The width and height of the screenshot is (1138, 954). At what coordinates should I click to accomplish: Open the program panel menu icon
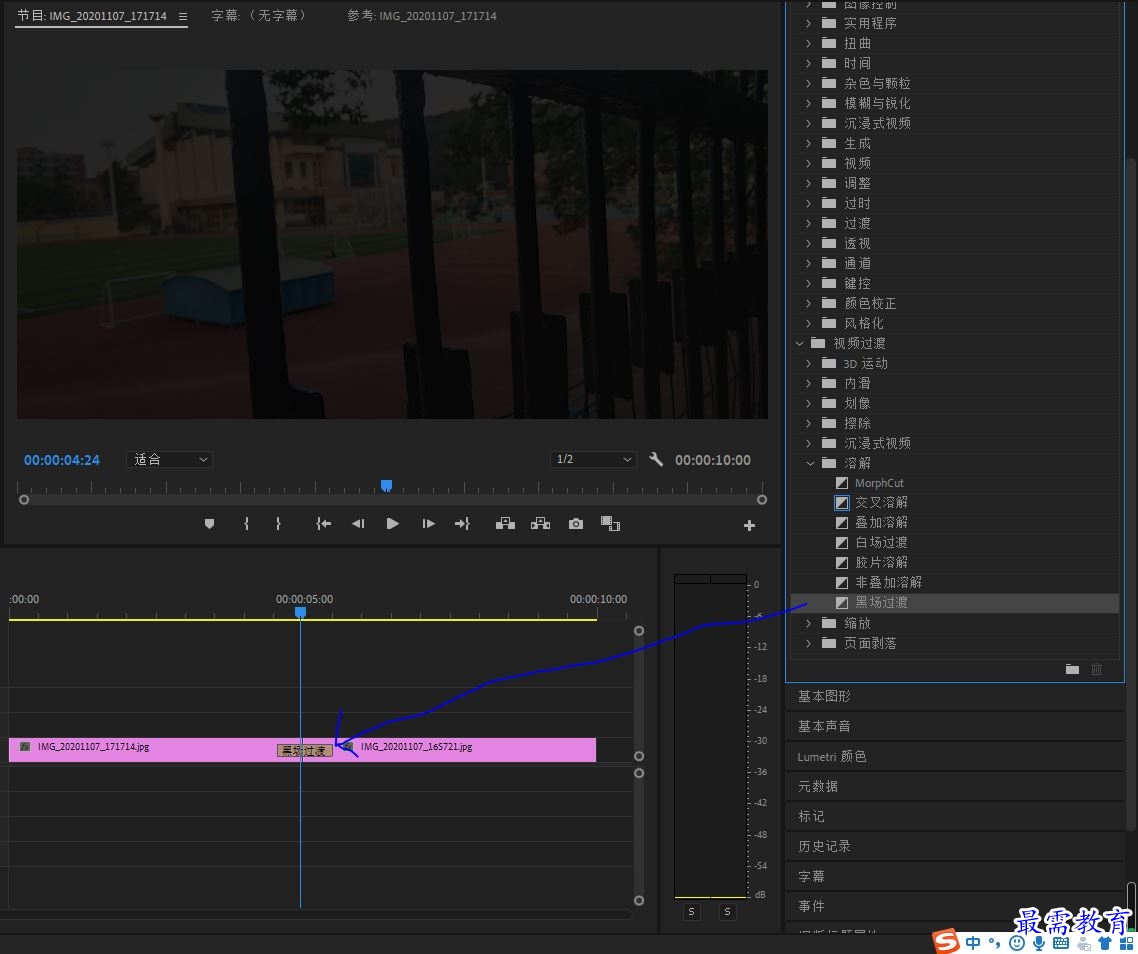coord(183,16)
